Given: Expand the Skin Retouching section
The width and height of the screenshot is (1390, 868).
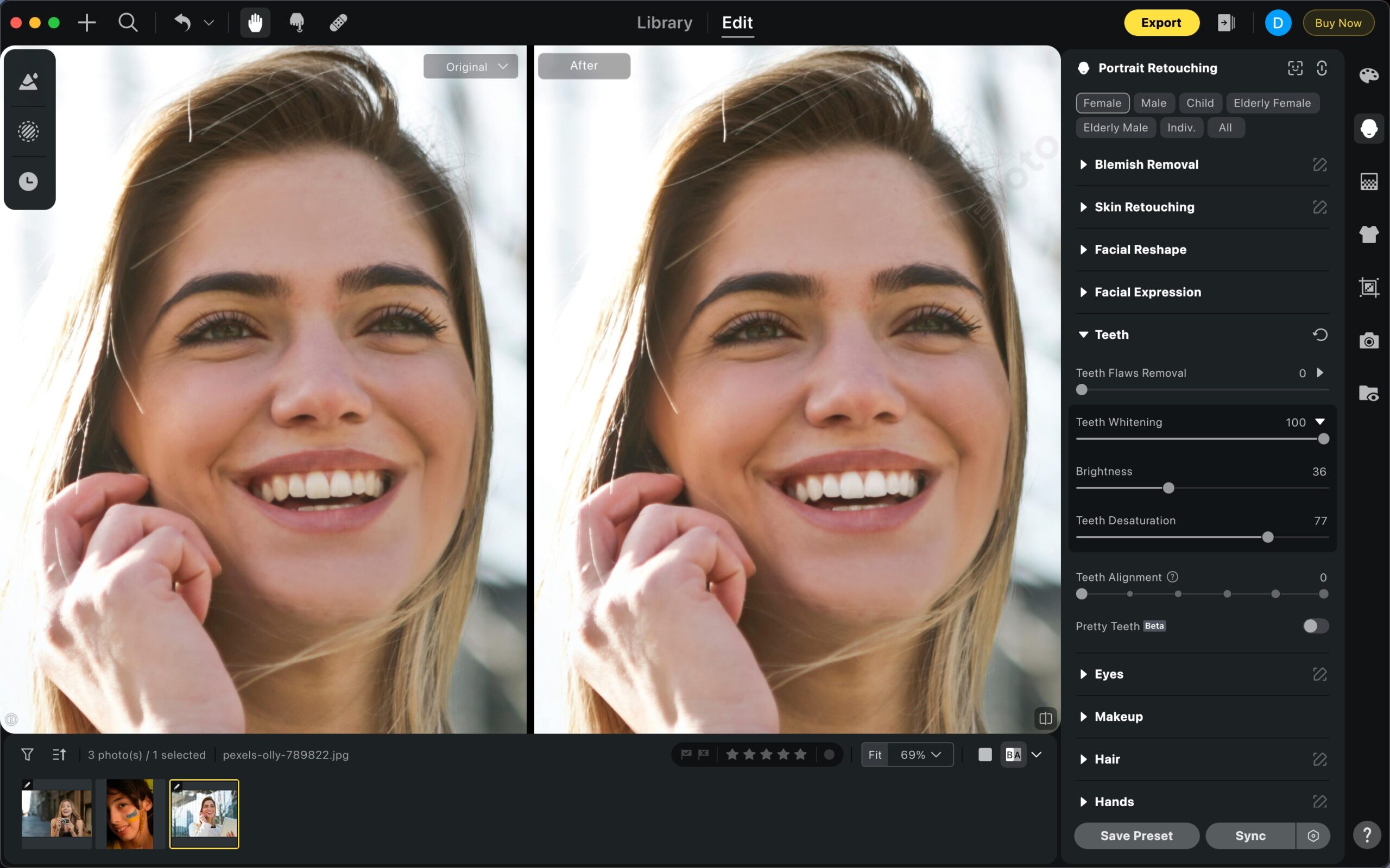Looking at the screenshot, I should (x=1143, y=207).
